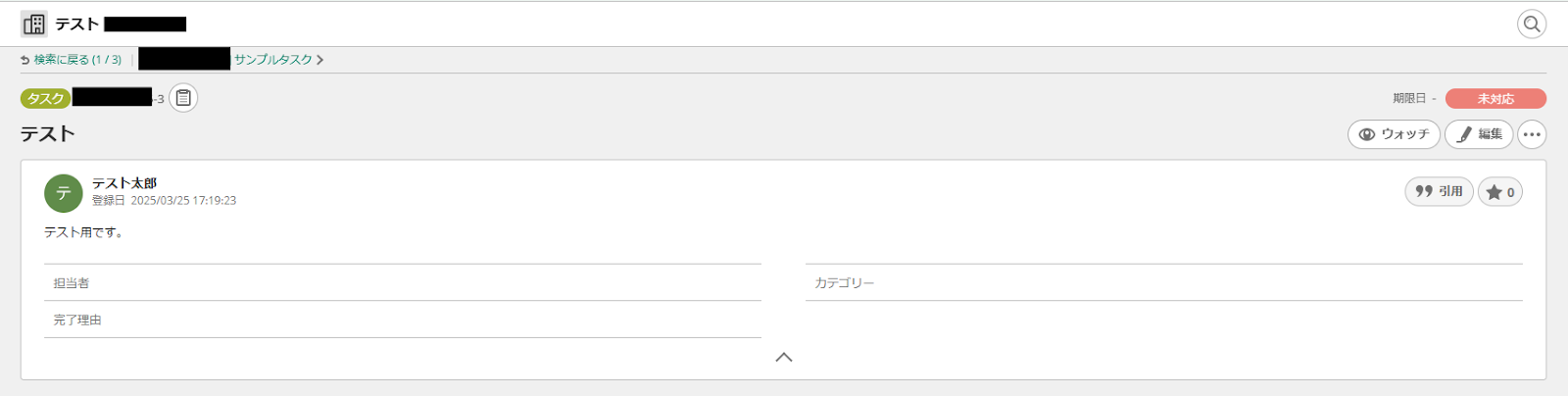Click the テ user avatar
Image resolution: width=1568 pixels, height=396 pixels.
[x=64, y=193]
